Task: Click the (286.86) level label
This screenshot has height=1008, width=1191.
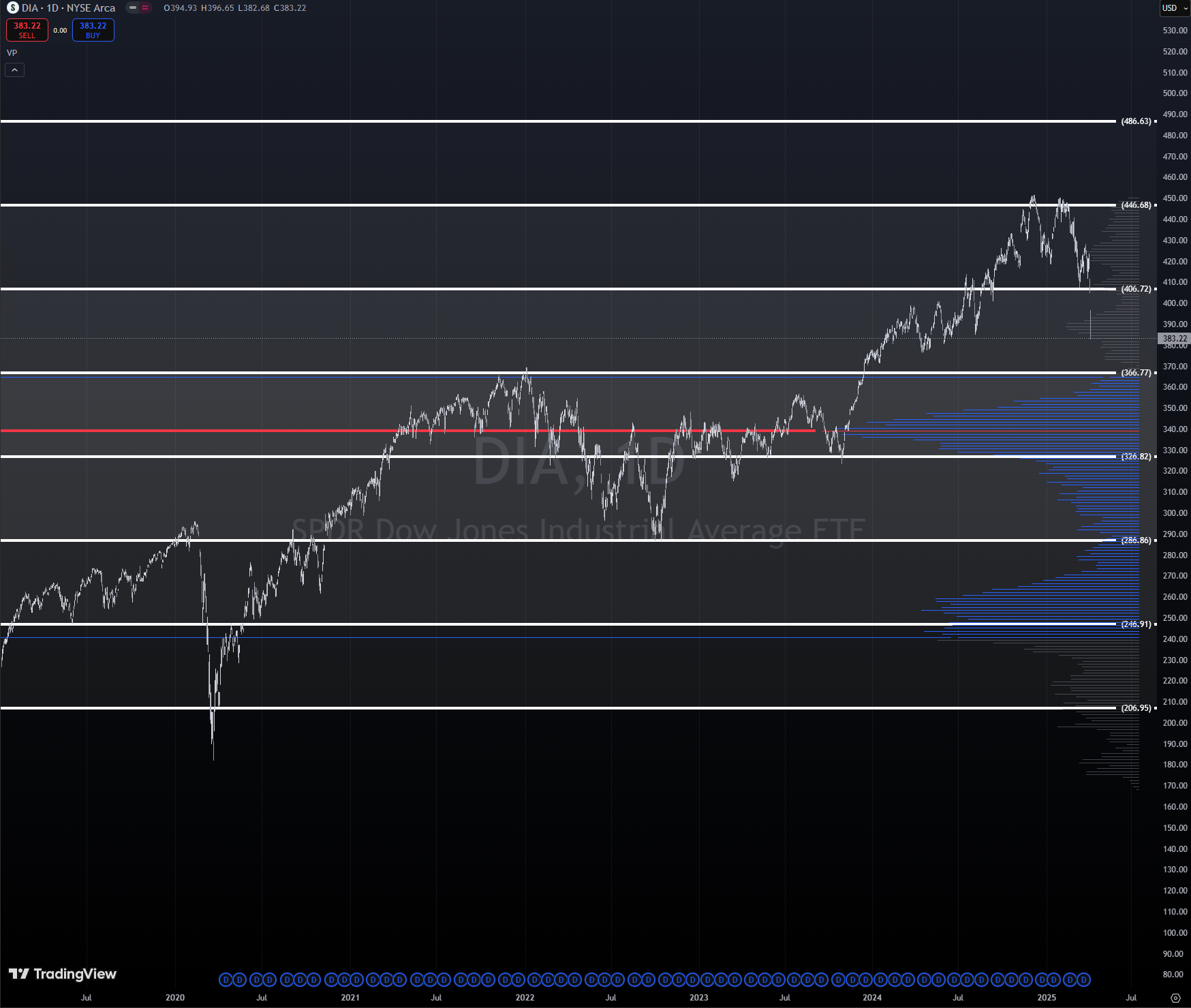Action: (x=1136, y=540)
